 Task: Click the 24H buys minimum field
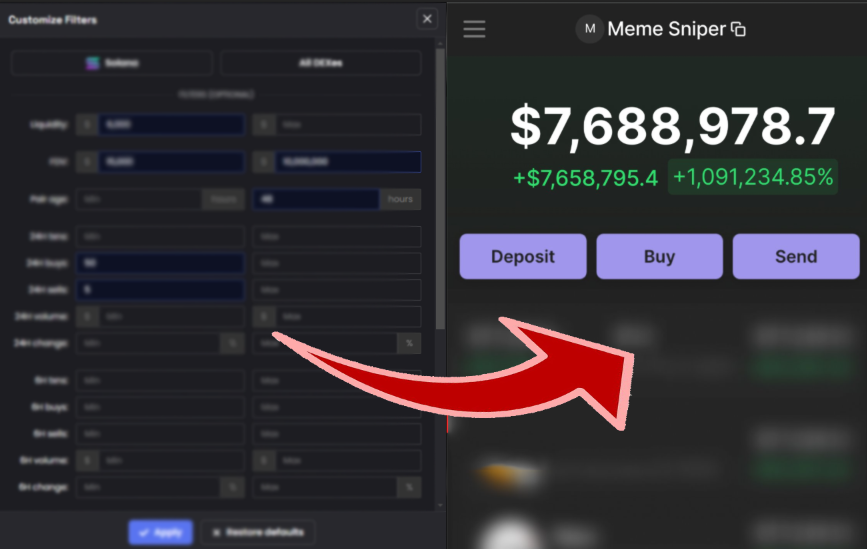(160, 263)
